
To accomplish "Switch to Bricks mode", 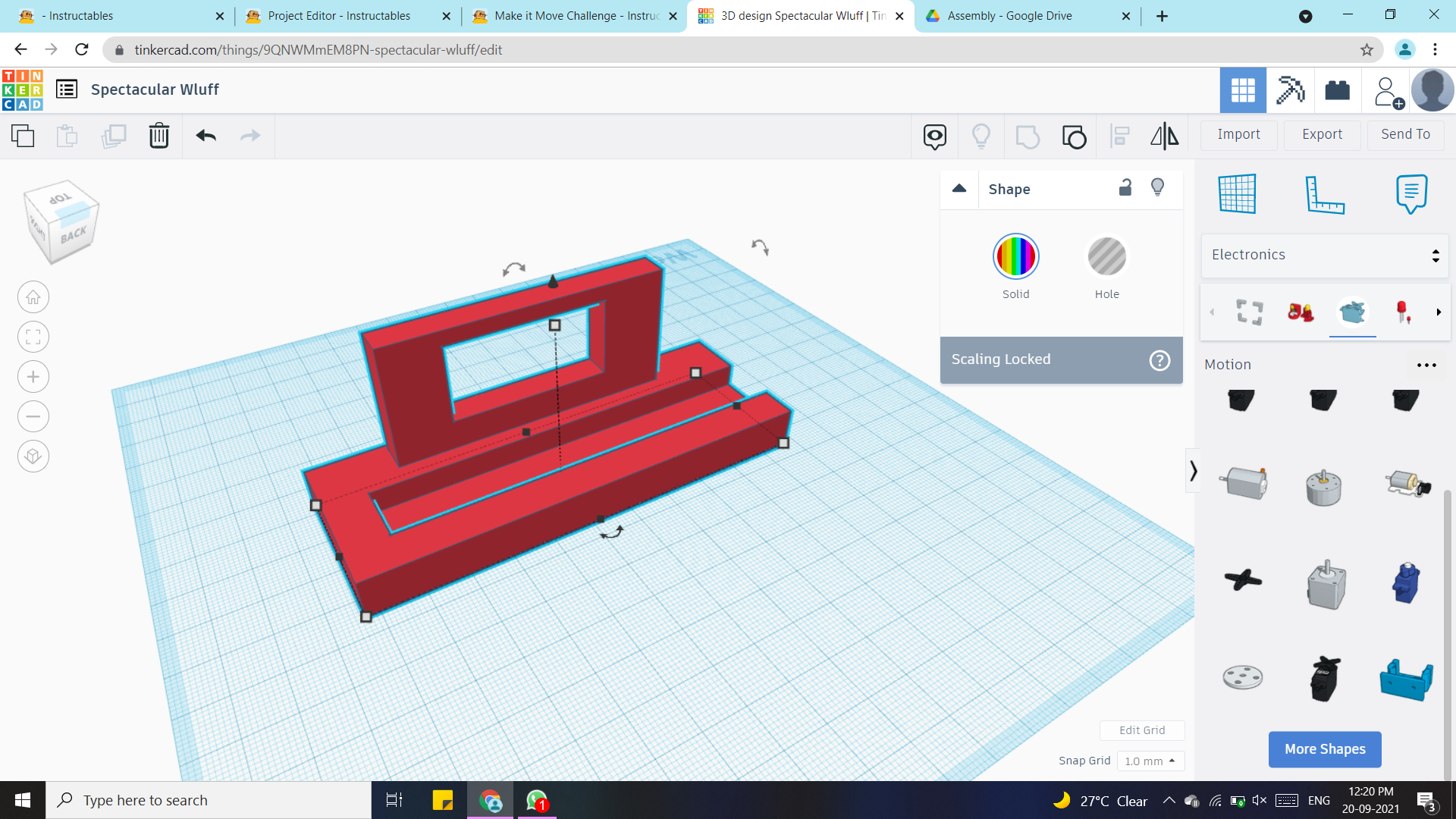I will tap(1337, 90).
